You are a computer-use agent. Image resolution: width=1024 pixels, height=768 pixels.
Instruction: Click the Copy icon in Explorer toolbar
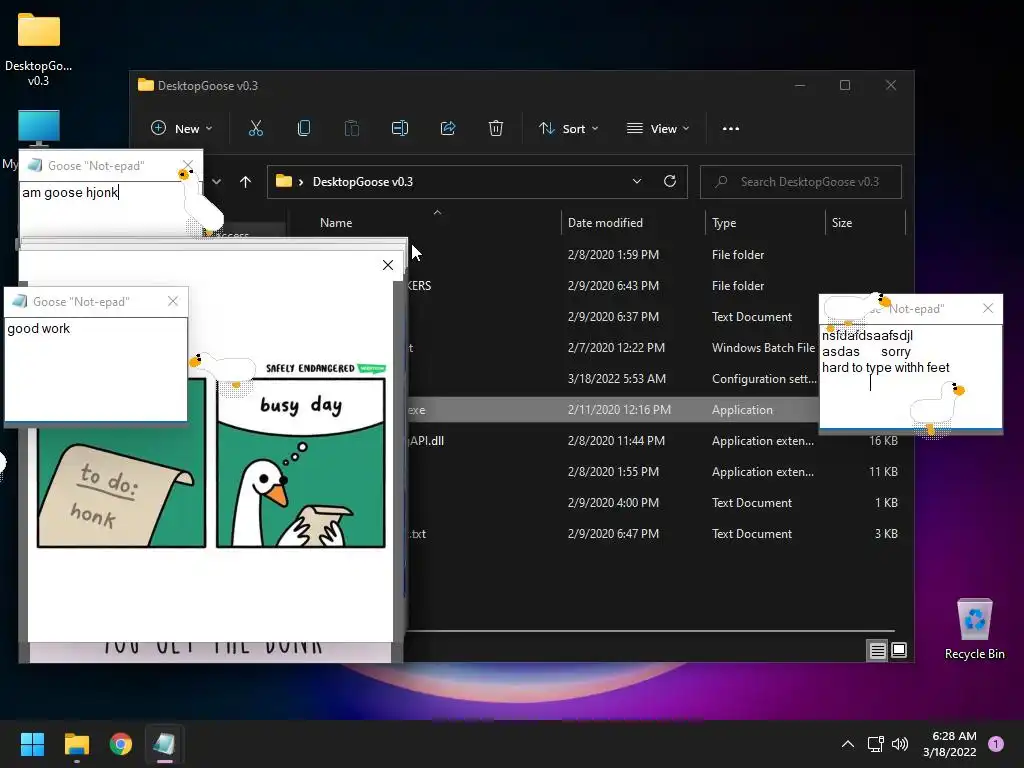pyautogui.click(x=304, y=129)
